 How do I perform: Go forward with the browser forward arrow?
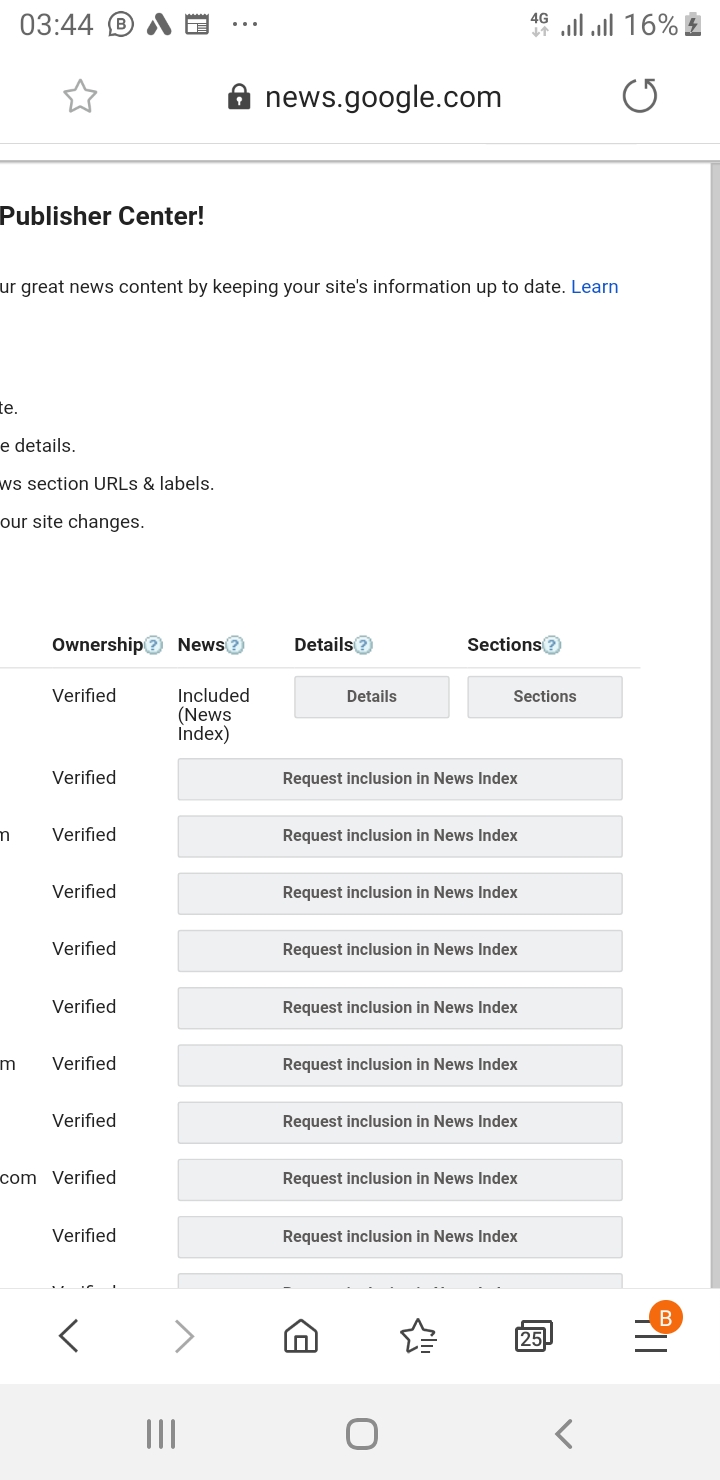[x=184, y=1335]
